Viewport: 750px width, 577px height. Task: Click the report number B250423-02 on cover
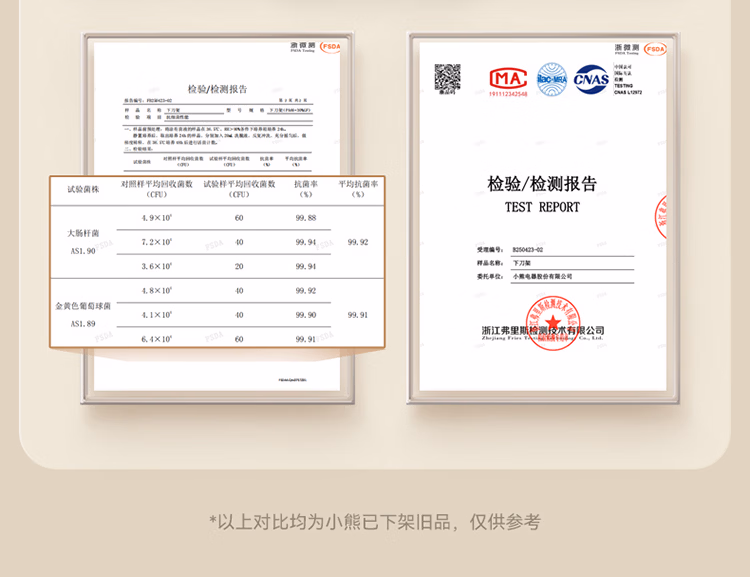[x=528, y=250]
